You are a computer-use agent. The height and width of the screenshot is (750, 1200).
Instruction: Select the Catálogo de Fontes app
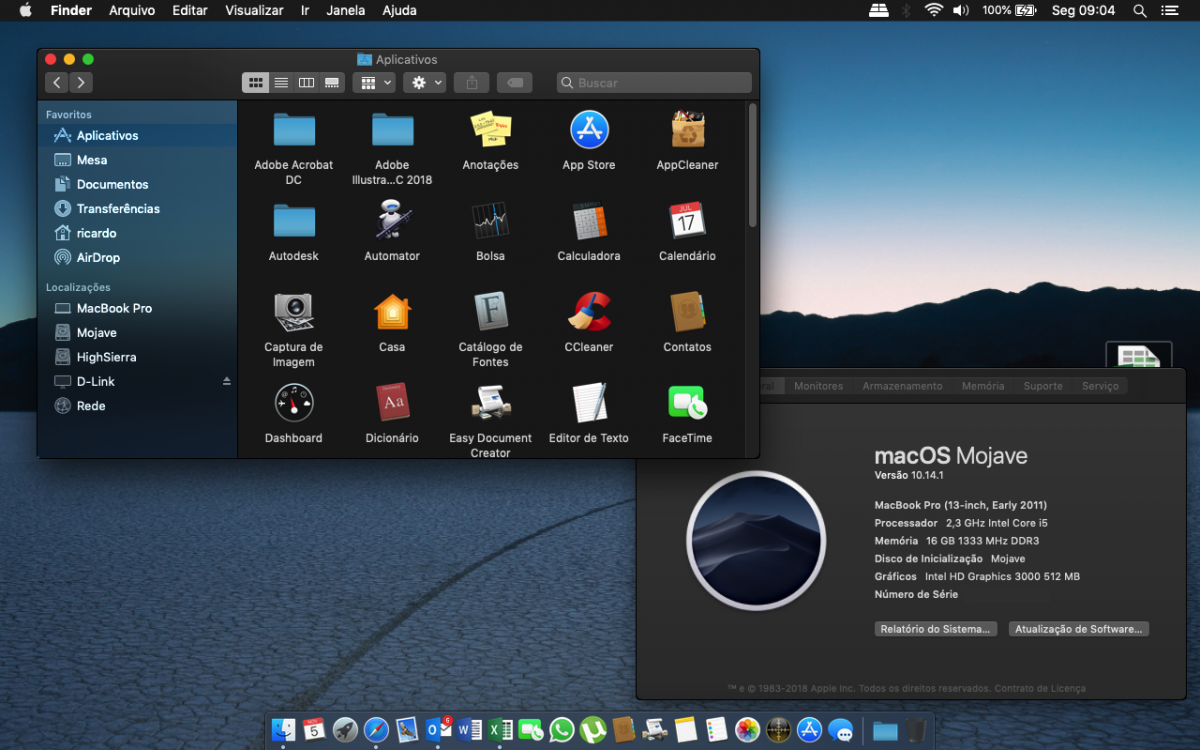pyautogui.click(x=491, y=311)
